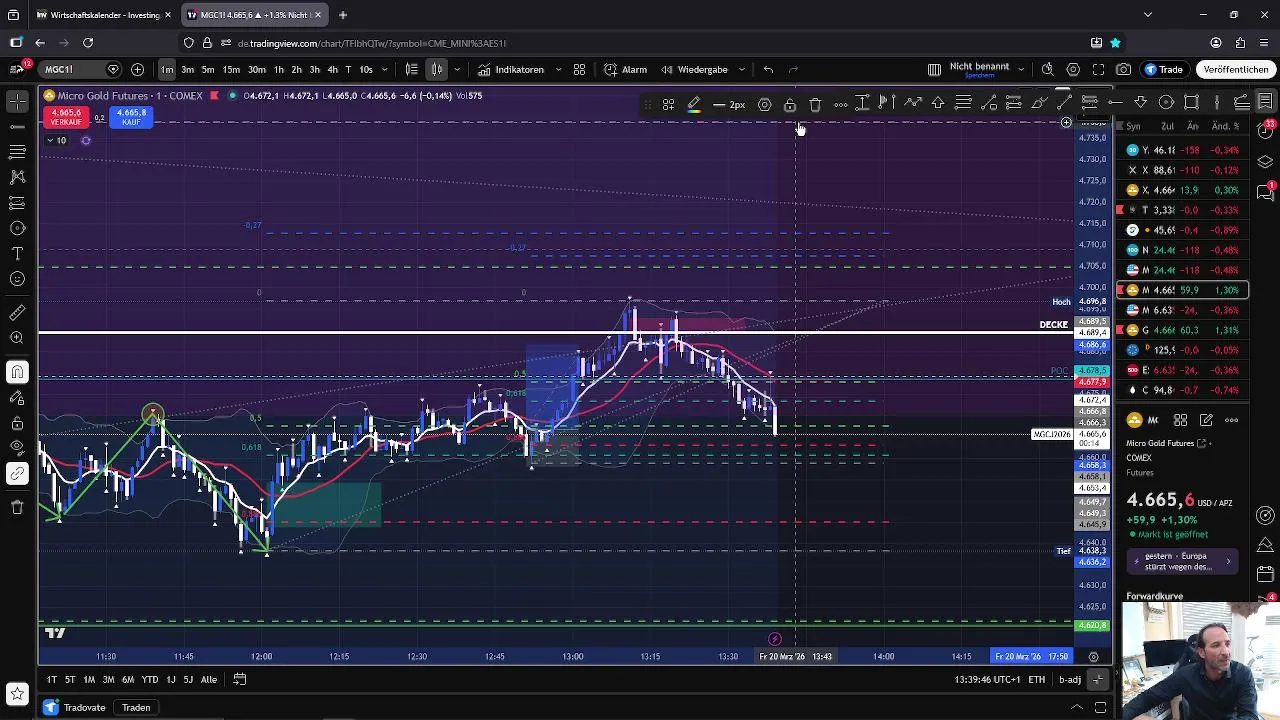
Task: Click the Veröffentlichen button
Action: pyautogui.click(x=1236, y=69)
